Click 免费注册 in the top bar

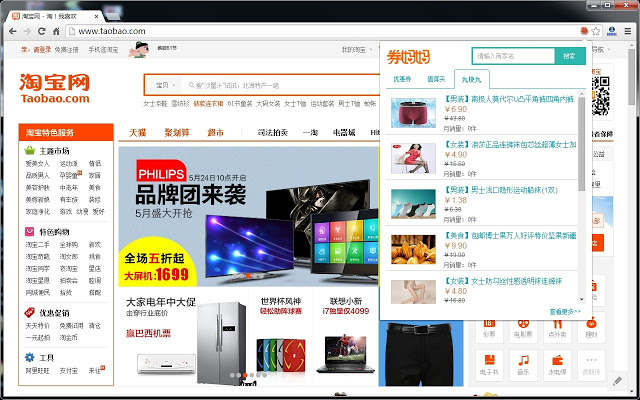pyautogui.click(x=66, y=50)
